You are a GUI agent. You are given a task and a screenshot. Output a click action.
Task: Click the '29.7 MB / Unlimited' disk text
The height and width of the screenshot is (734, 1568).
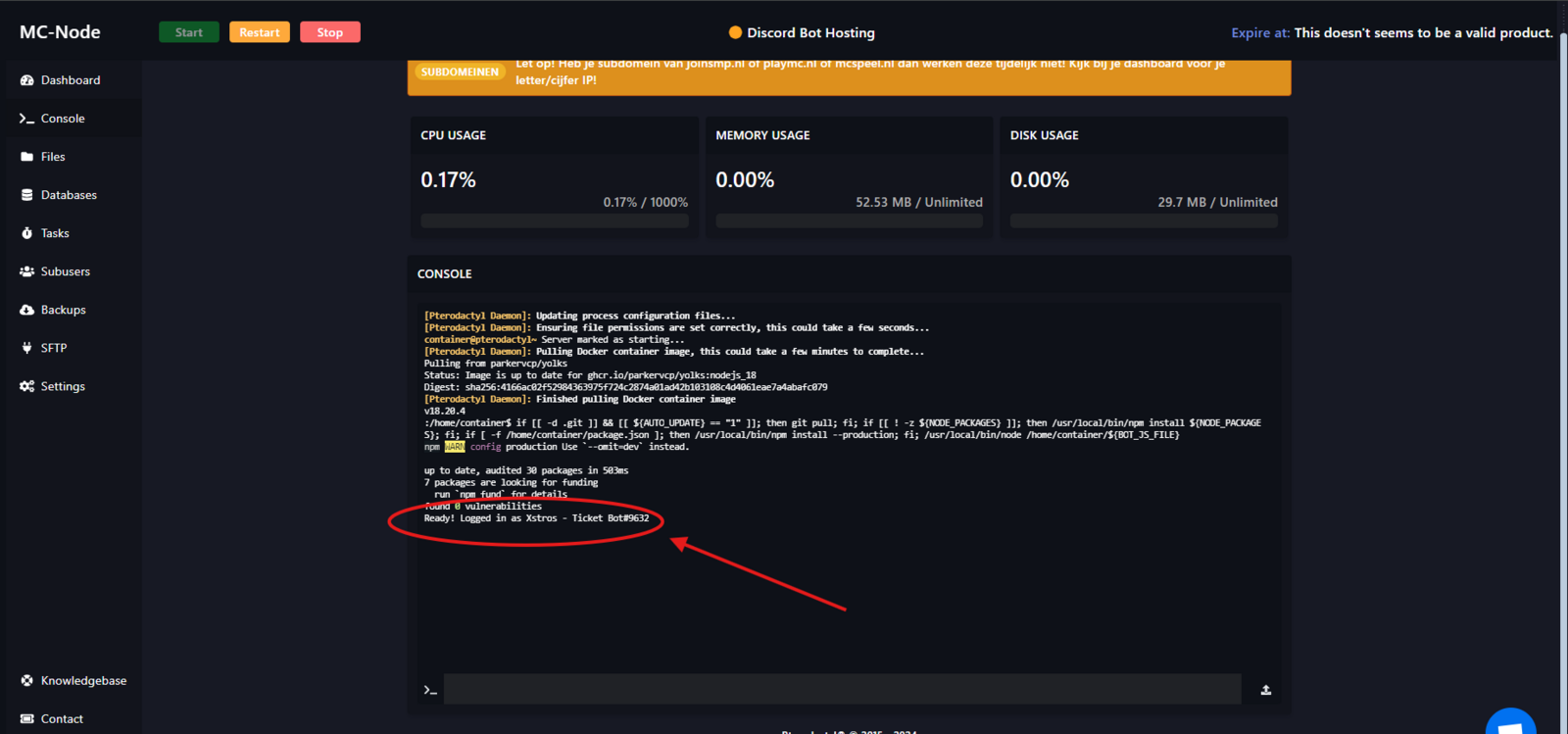pos(1217,202)
